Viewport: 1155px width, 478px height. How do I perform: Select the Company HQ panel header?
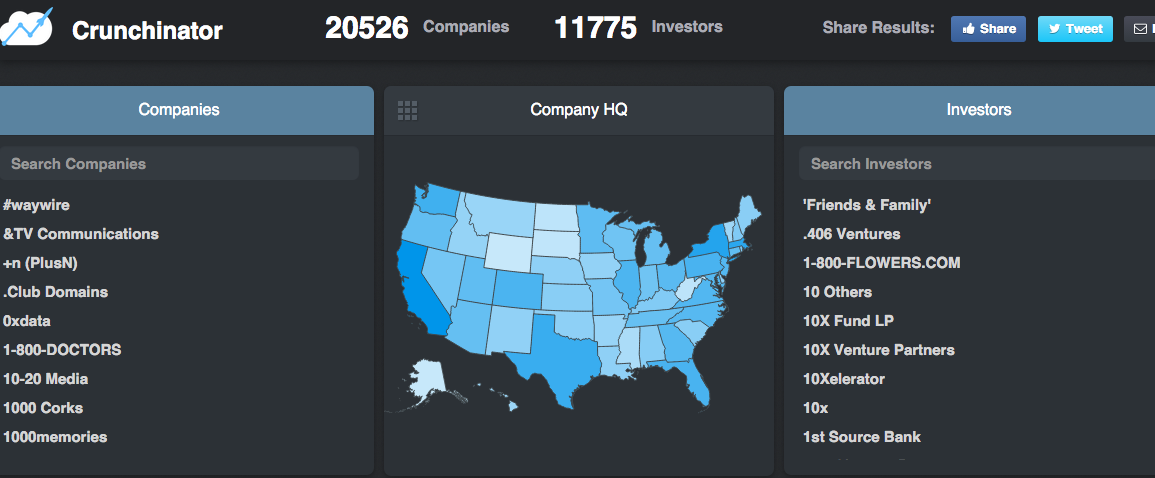579,110
